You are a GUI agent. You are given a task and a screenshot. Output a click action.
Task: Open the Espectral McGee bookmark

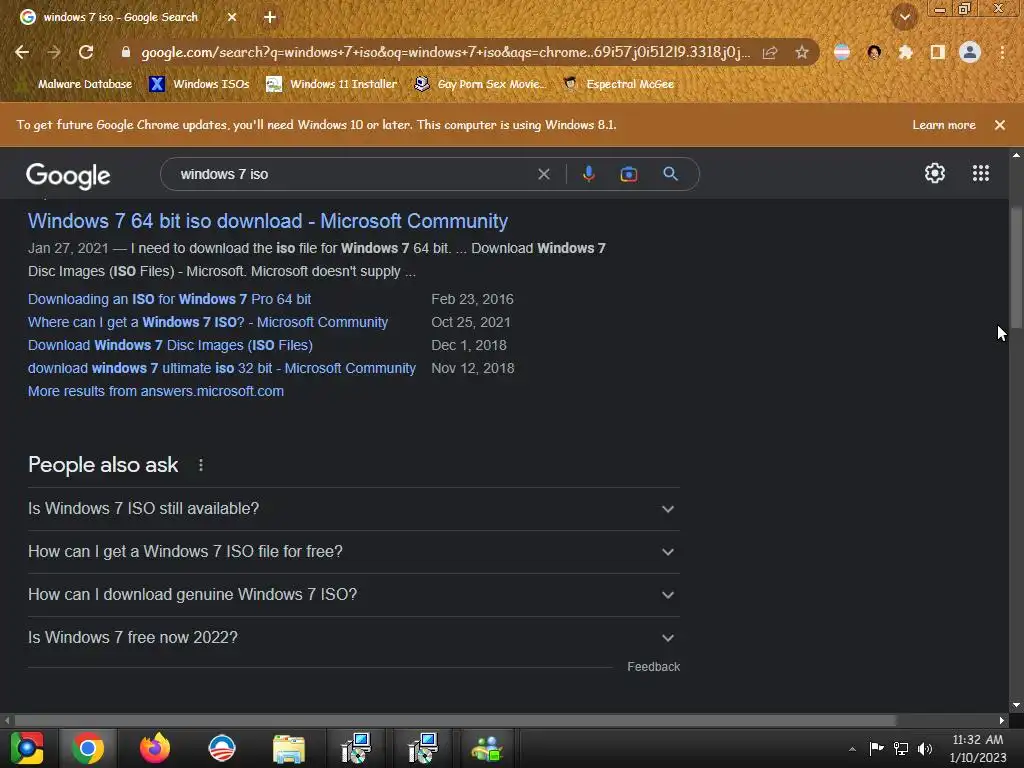pos(618,84)
